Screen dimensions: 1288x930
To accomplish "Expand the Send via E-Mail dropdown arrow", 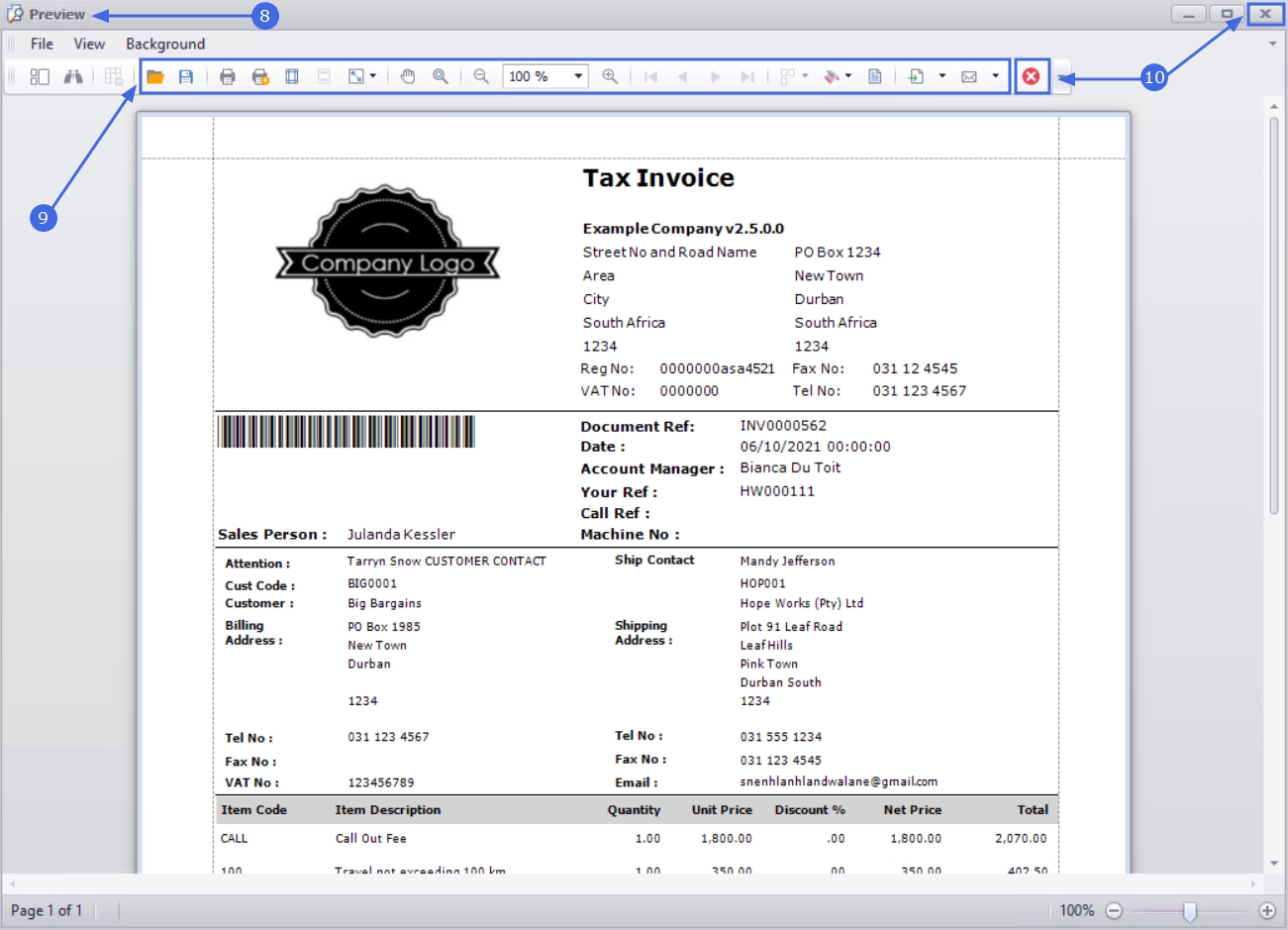I will pyautogui.click(x=995, y=76).
